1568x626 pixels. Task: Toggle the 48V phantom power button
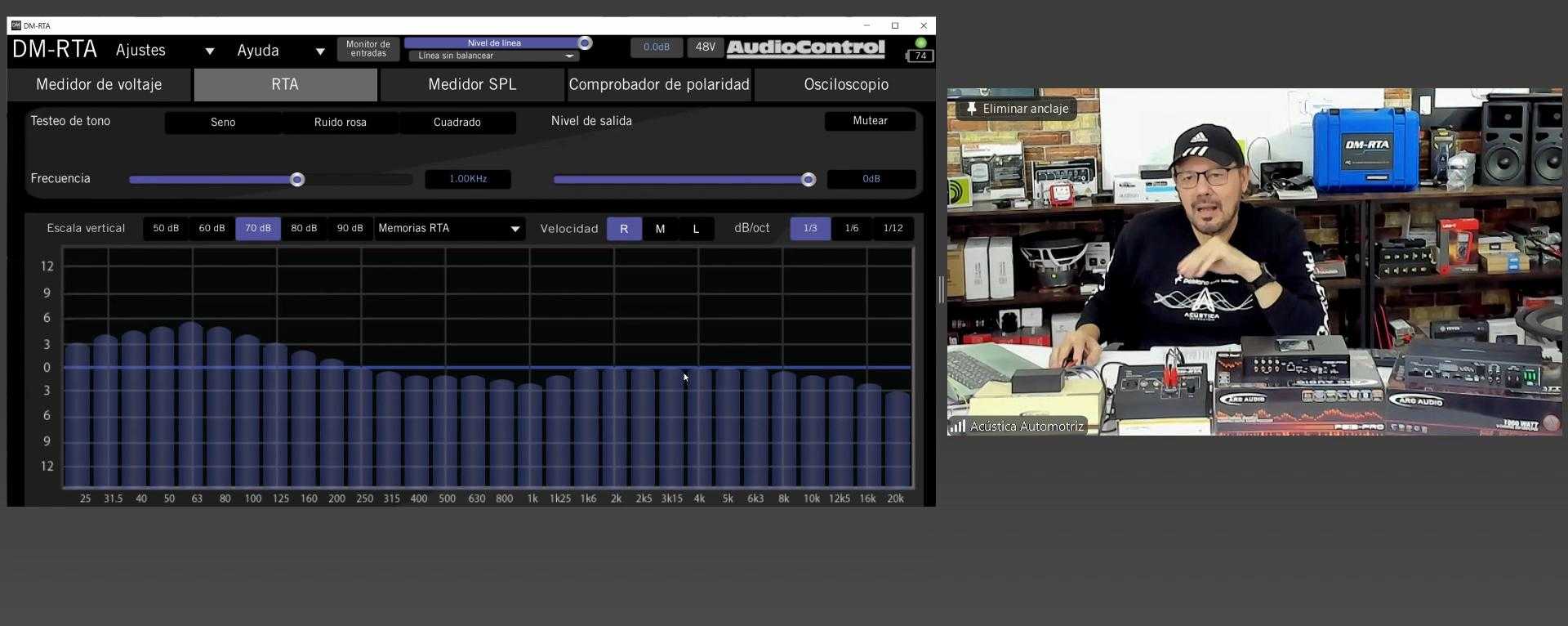click(705, 47)
